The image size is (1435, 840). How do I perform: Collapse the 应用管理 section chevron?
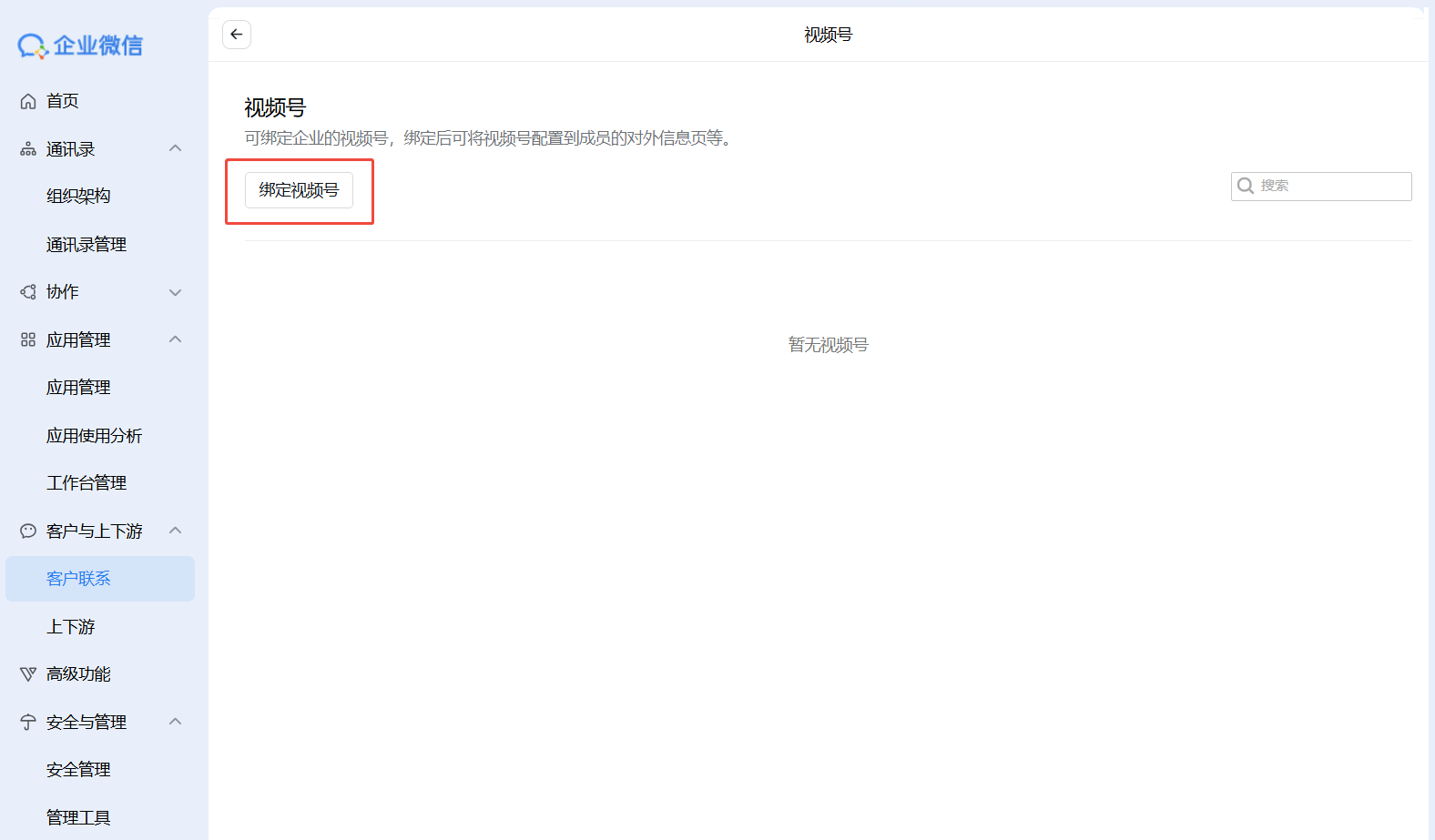coord(176,339)
